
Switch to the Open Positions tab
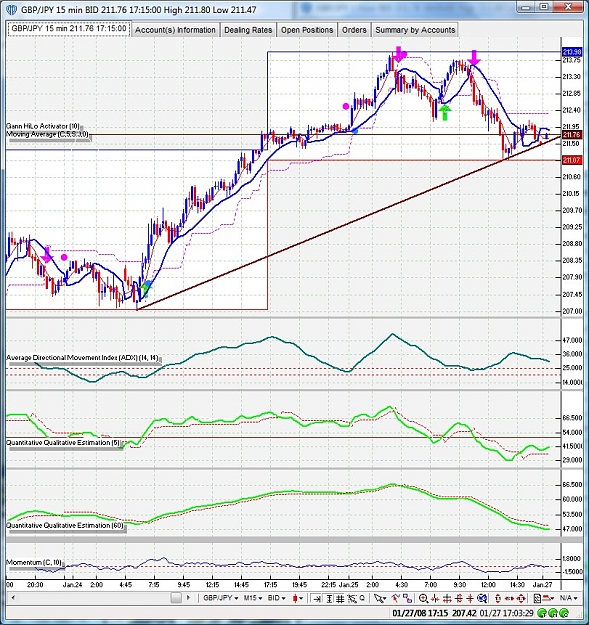point(307,30)
